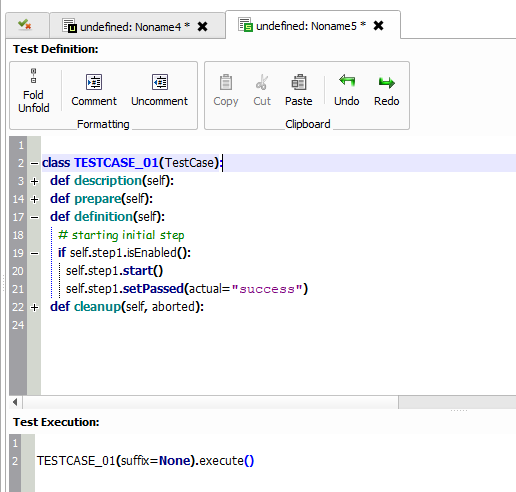Click the green Undo arrow

[347, 81]
